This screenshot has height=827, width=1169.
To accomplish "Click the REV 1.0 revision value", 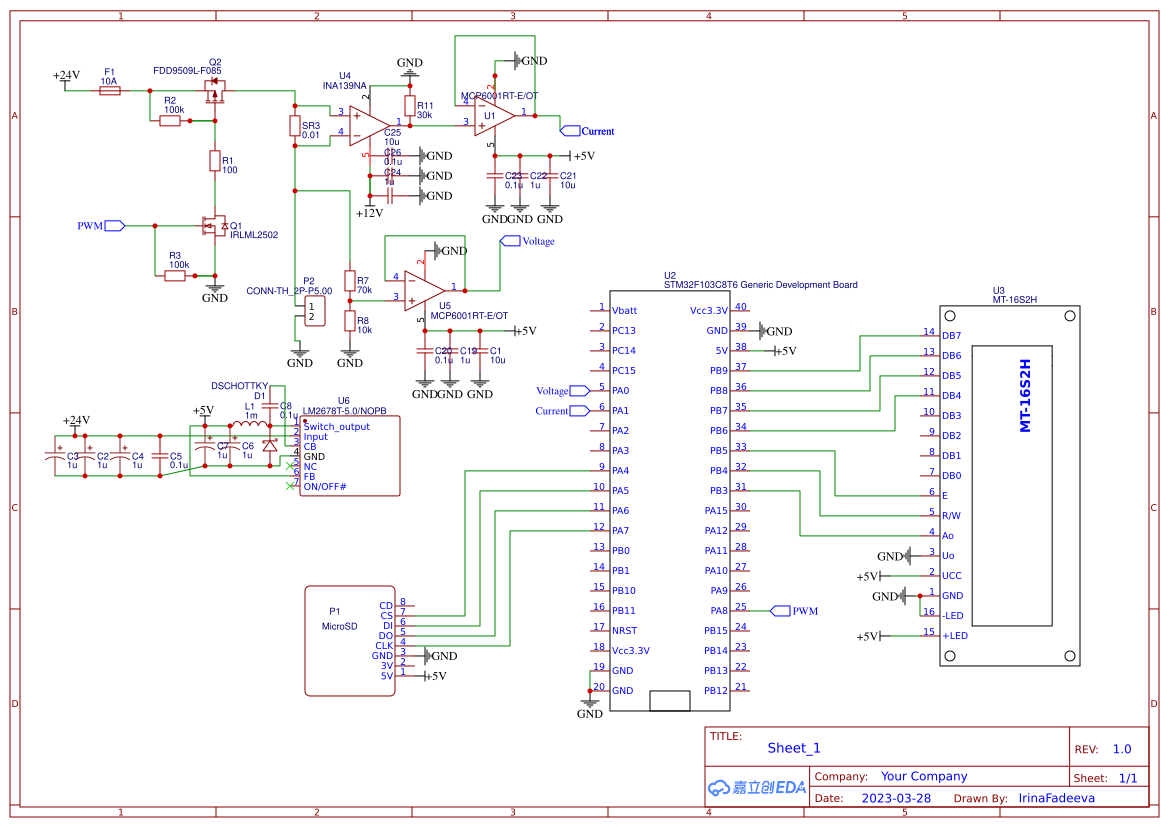I will tap(1124, 748).
